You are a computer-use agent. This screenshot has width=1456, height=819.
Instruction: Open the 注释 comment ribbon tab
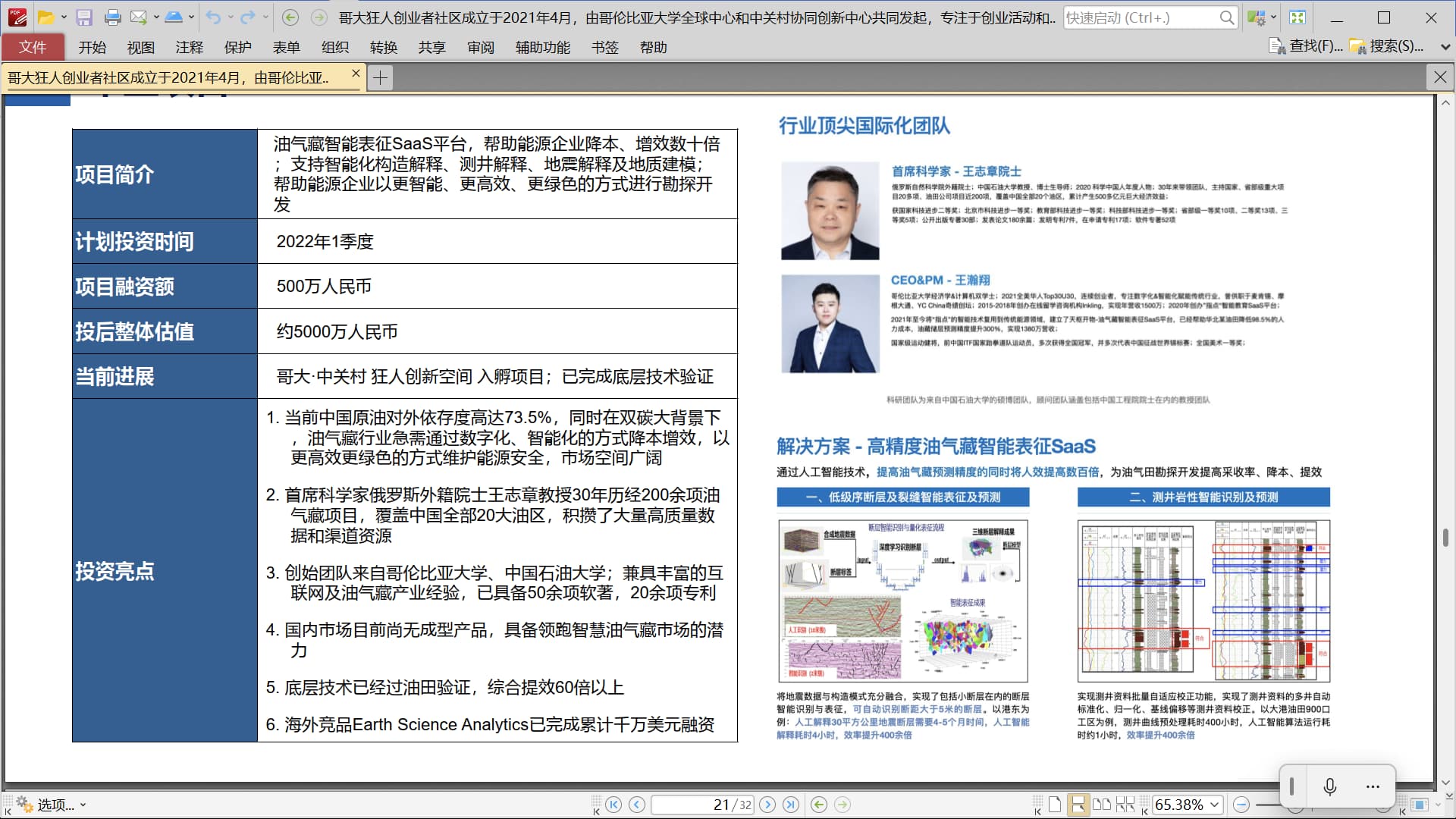tap(189, 47)
